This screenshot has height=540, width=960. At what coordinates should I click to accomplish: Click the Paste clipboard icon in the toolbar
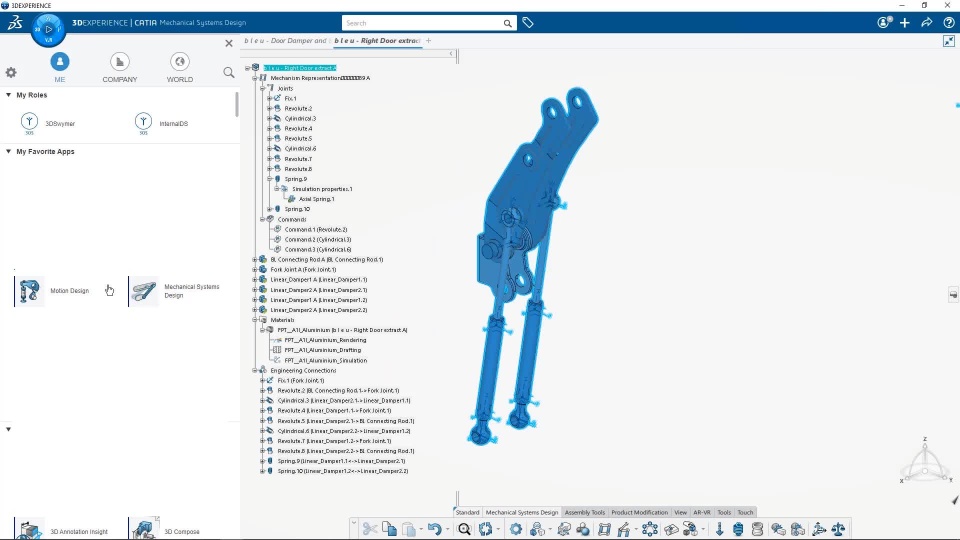click(x=409, y=529)
